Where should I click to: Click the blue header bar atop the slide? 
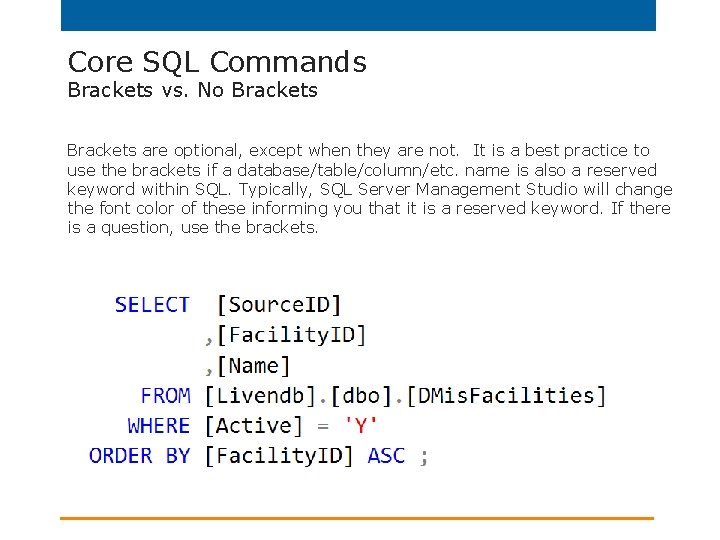click(x=358, y=15)
